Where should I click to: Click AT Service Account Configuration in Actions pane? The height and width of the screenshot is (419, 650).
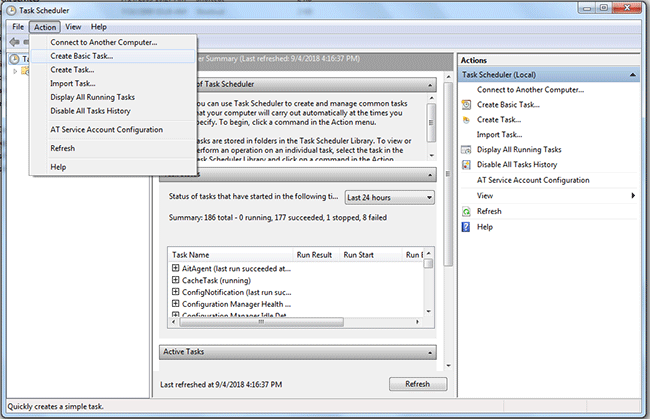(546, 180)
